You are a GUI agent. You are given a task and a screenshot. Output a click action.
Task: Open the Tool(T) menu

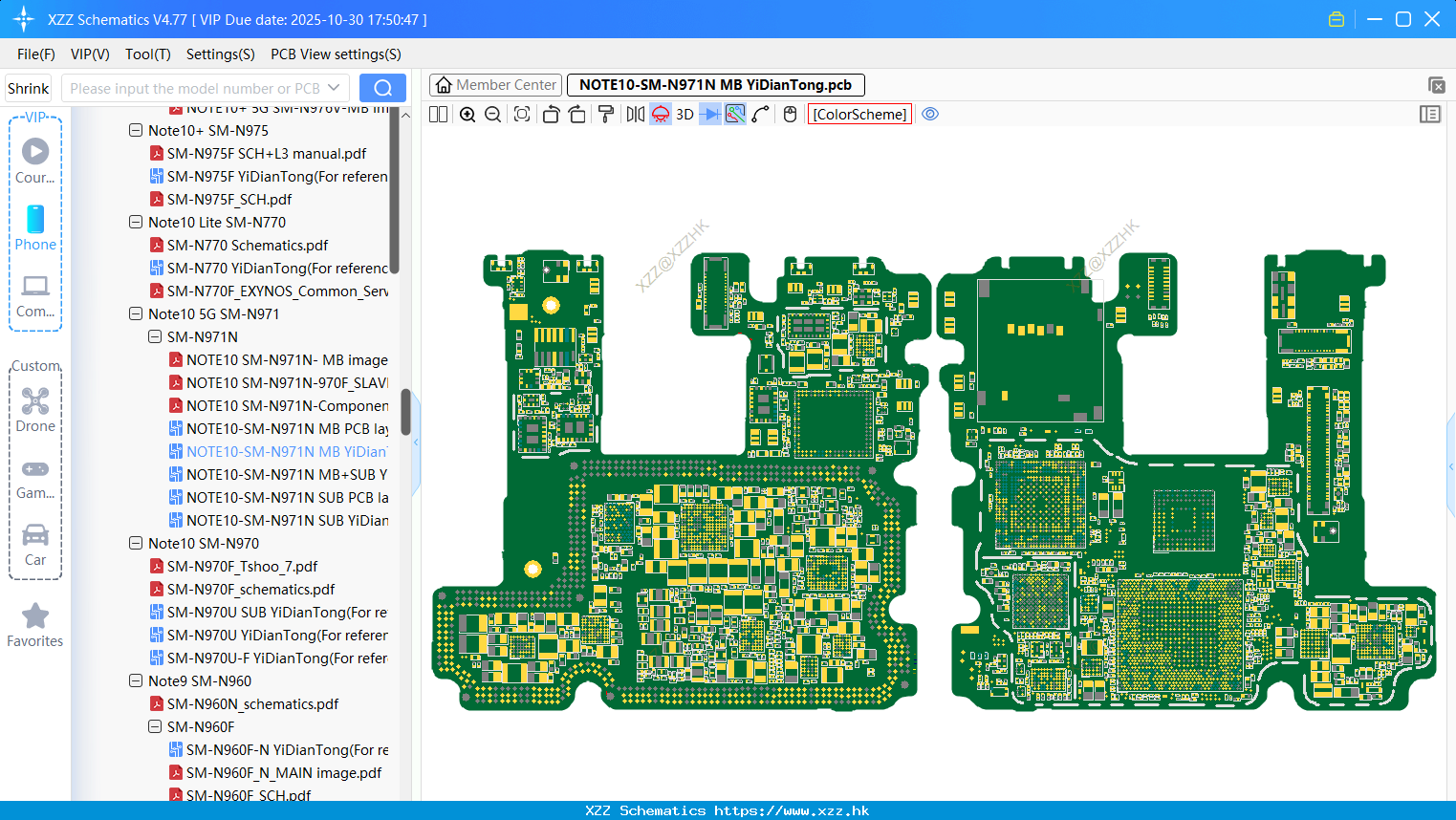click(148, 54)
